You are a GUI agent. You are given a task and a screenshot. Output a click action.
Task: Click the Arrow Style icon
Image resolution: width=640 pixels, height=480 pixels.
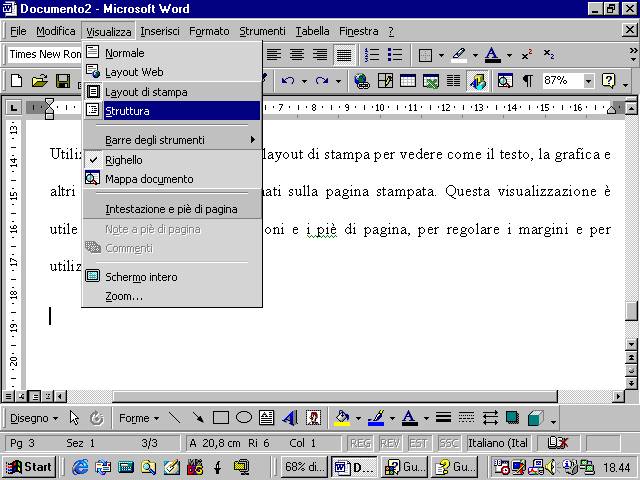click(x=489, y=418)
